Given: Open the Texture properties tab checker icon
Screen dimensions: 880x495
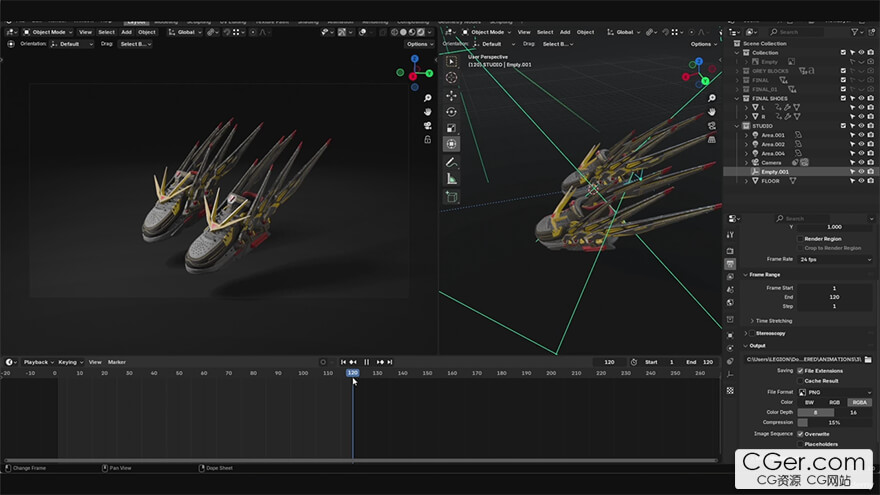Looking at the screenshot, I should [730, 391].
